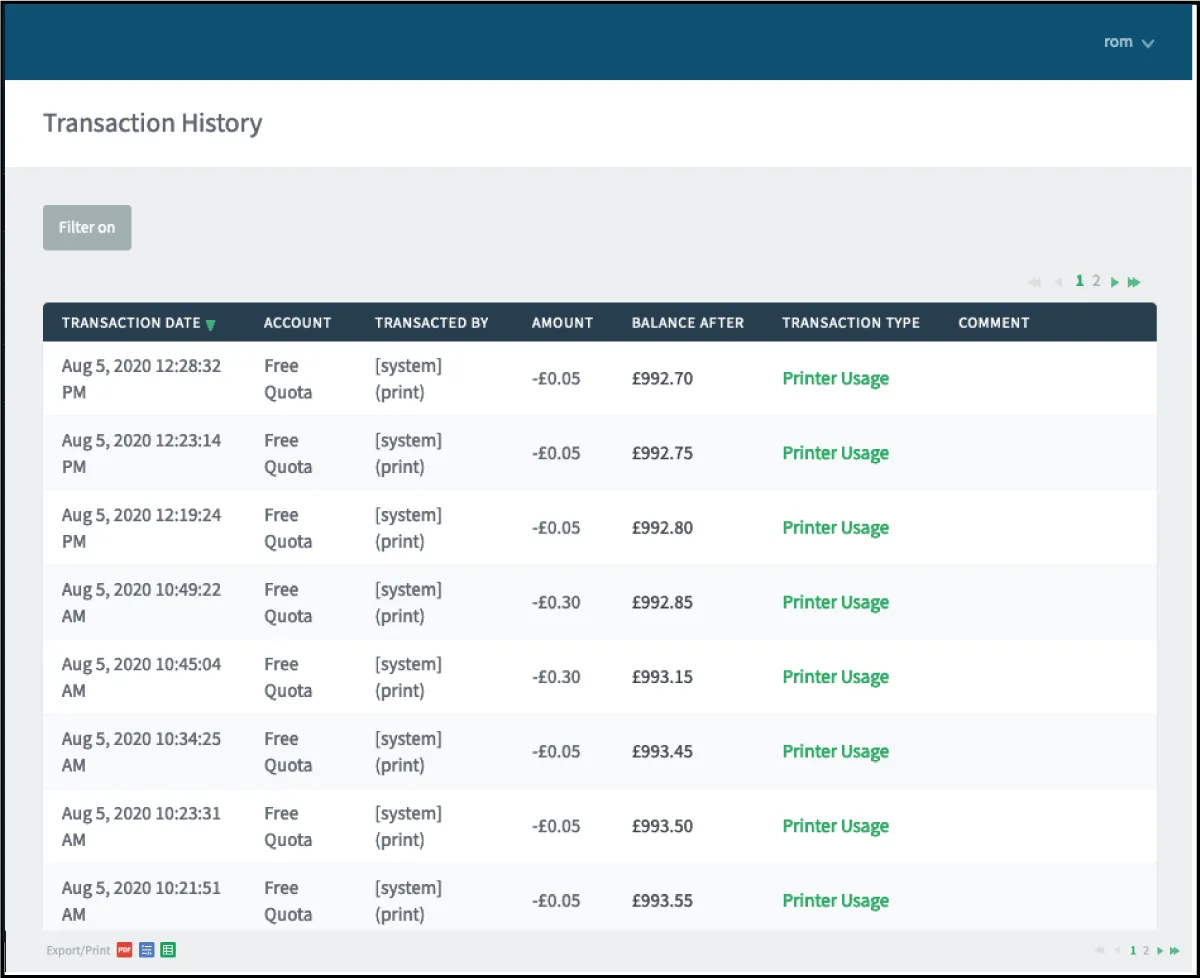Go to page 2 of the transactions
Image resolution: width=1200 pixels, height=978 pixels.
(x=1096, y=282)
